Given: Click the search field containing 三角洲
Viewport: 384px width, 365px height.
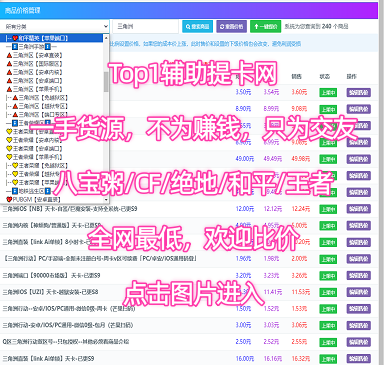Looking at the screenshot, I should pos(146,26).
